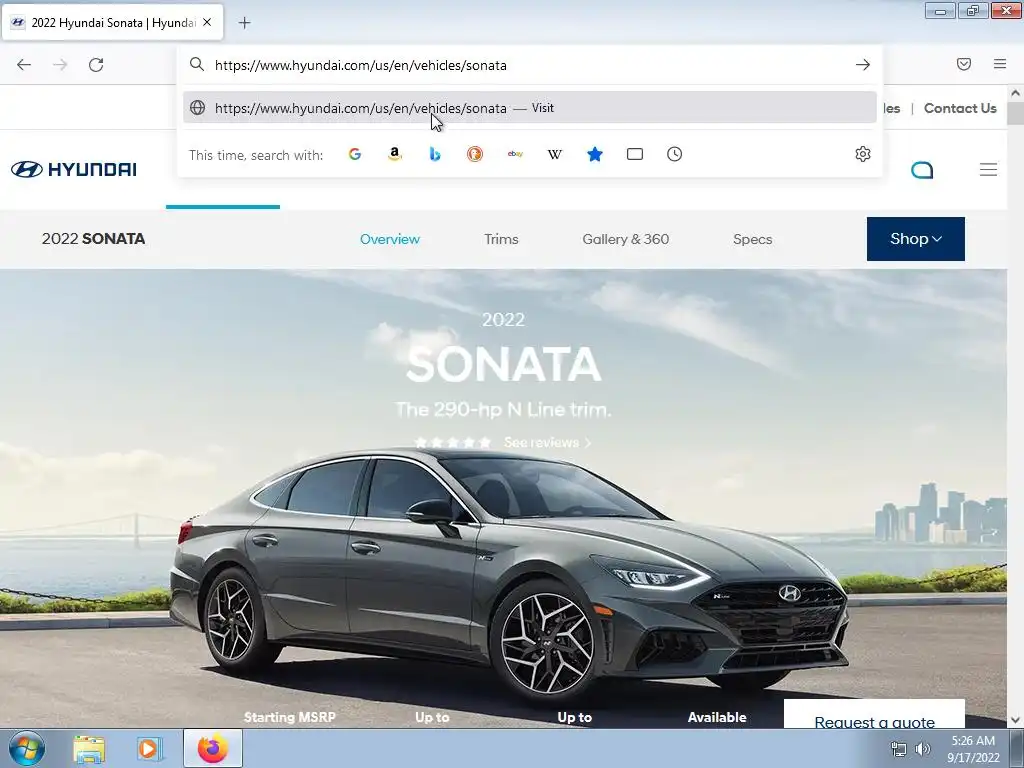
Task: Reload the current page
Action: (x=96, y=65)
